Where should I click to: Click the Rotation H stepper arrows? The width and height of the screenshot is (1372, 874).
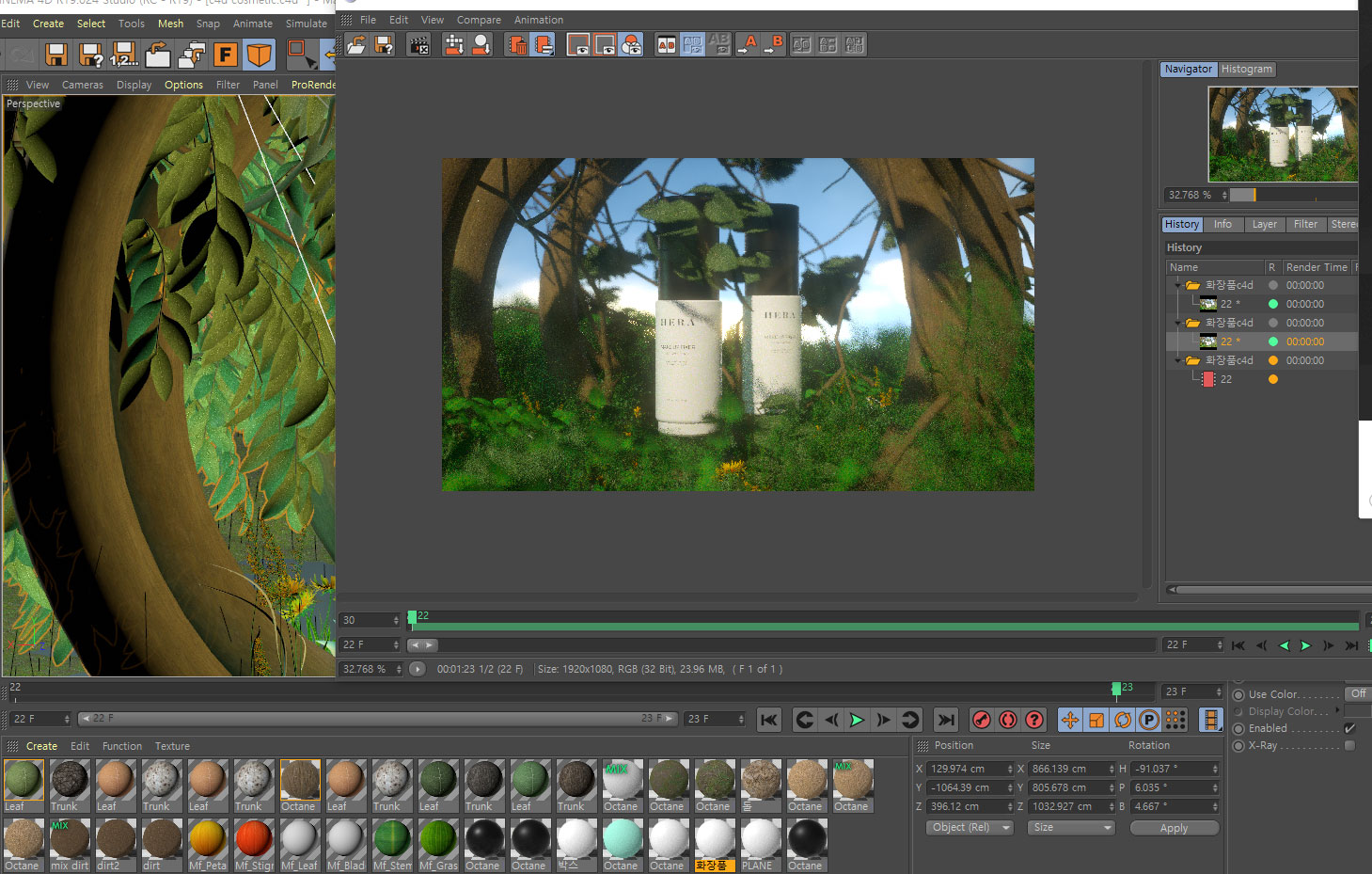[1215, 770]
